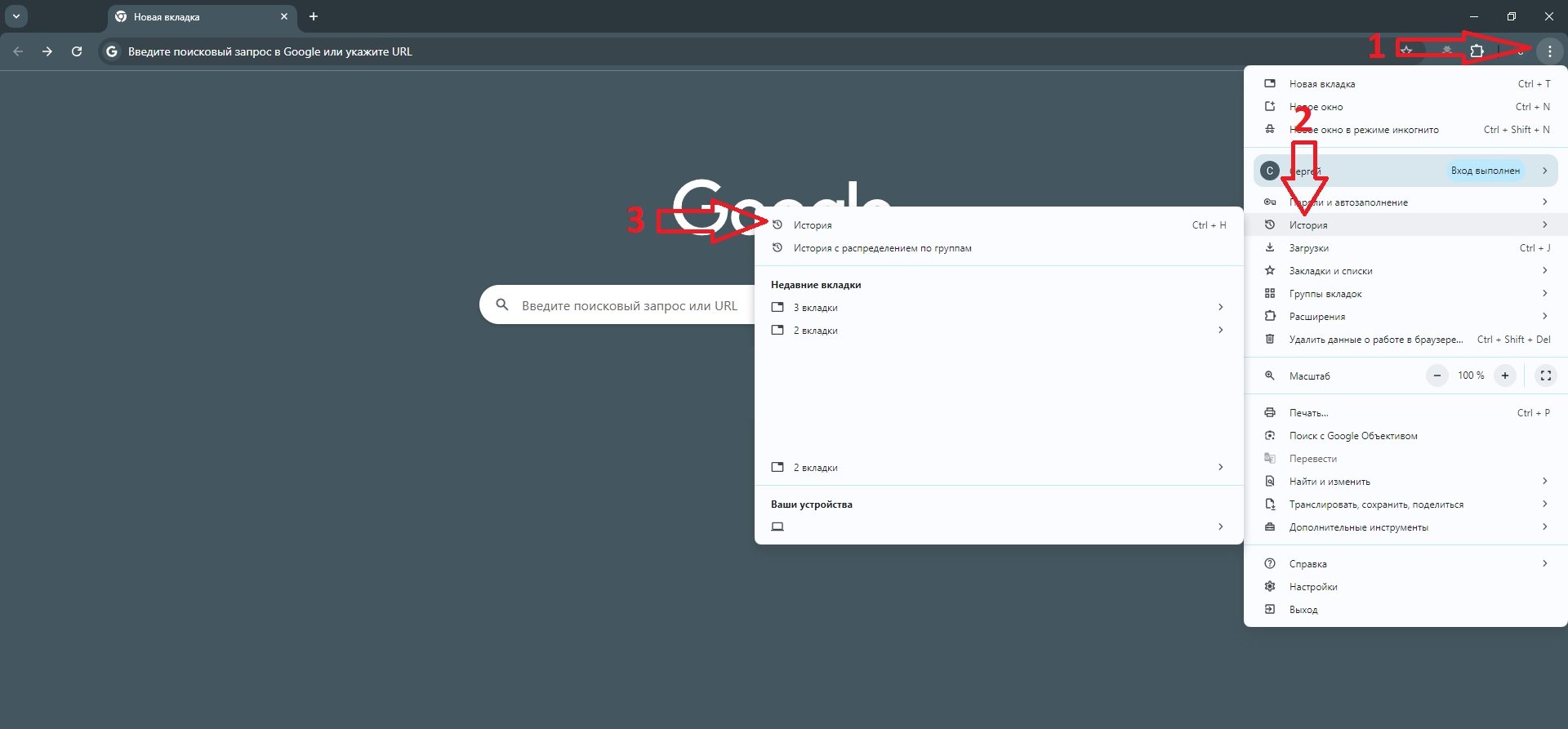1568x729 pixels.
Task: Open the История item in main menu
Action: tap(1405, 224)
